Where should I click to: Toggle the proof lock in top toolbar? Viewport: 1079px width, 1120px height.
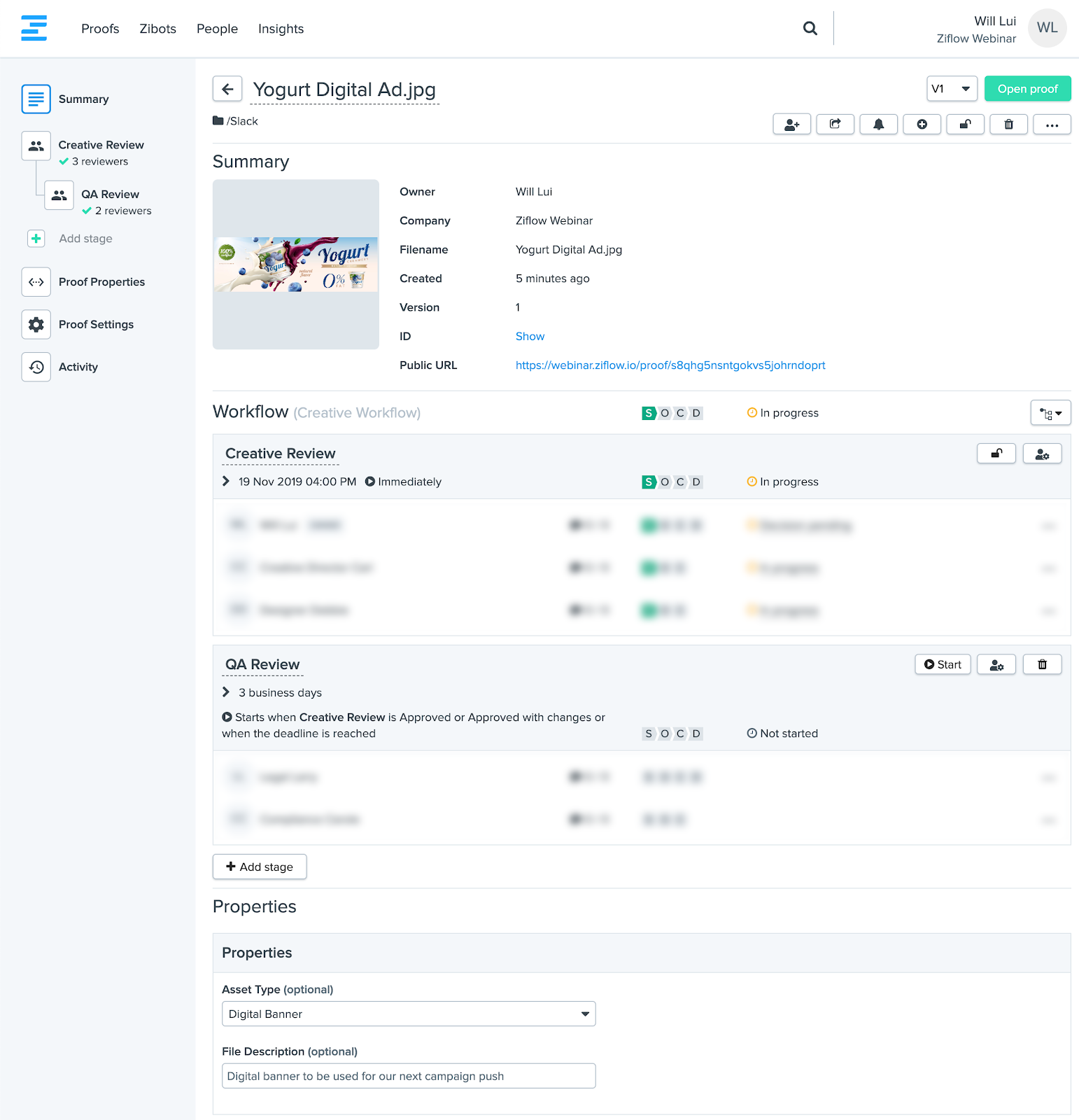pyautogui.click(x=965, y=124)
